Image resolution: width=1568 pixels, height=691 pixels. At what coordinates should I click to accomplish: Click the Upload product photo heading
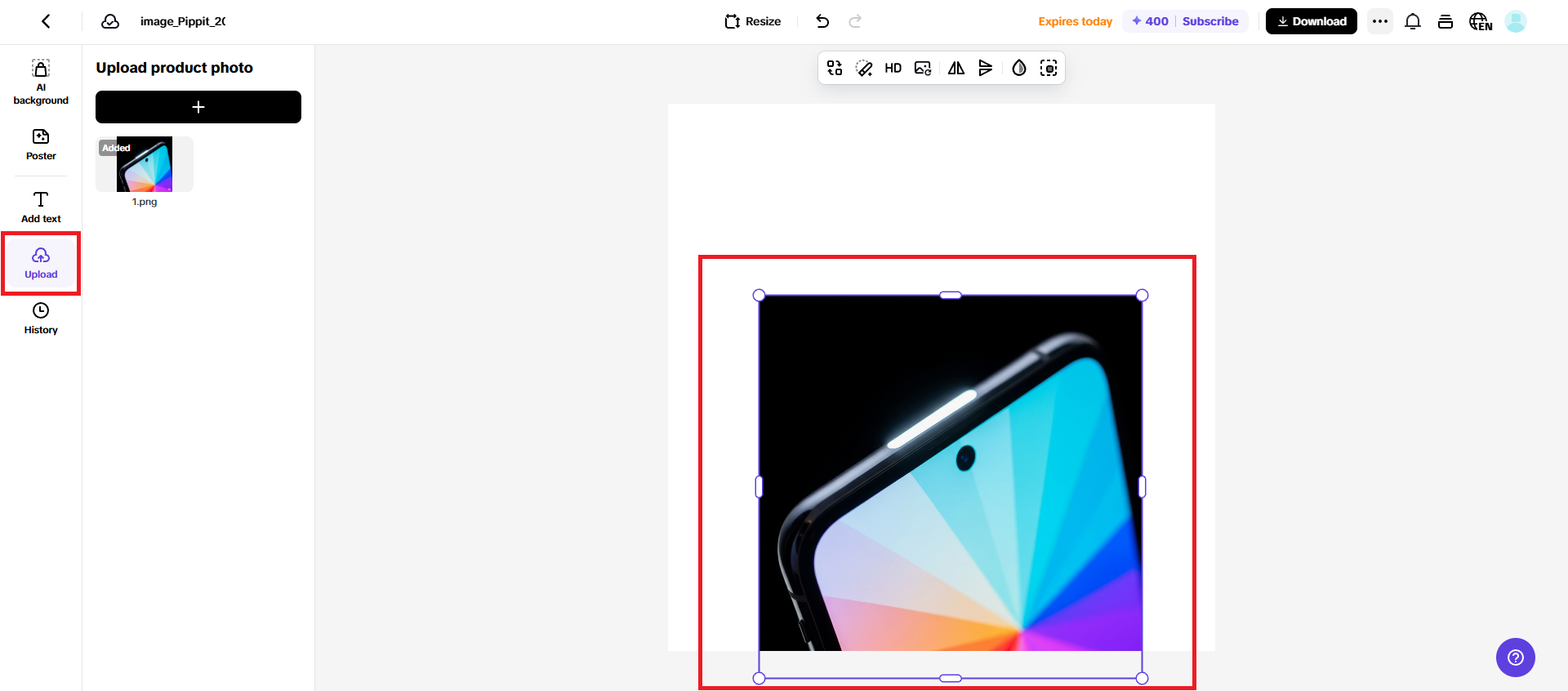click(174, 68)
